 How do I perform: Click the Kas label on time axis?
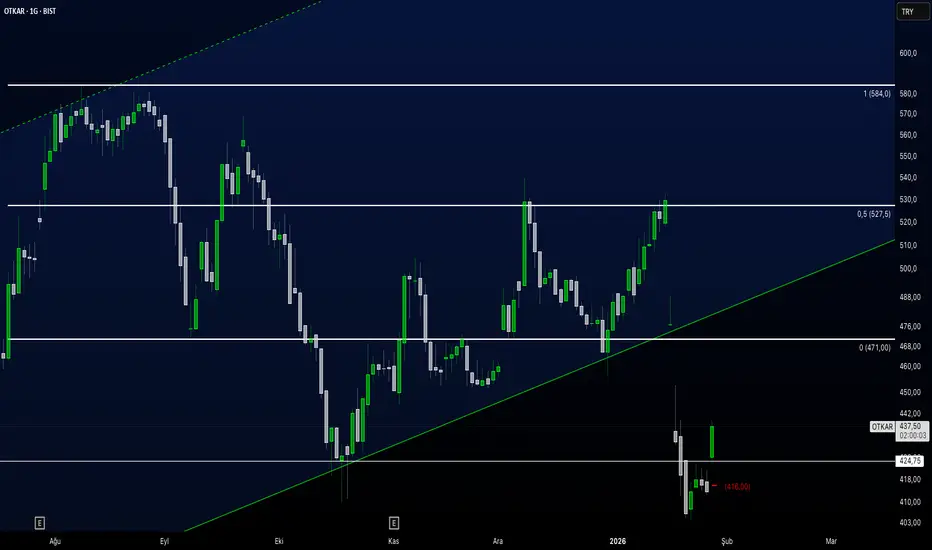pos(393,541)
